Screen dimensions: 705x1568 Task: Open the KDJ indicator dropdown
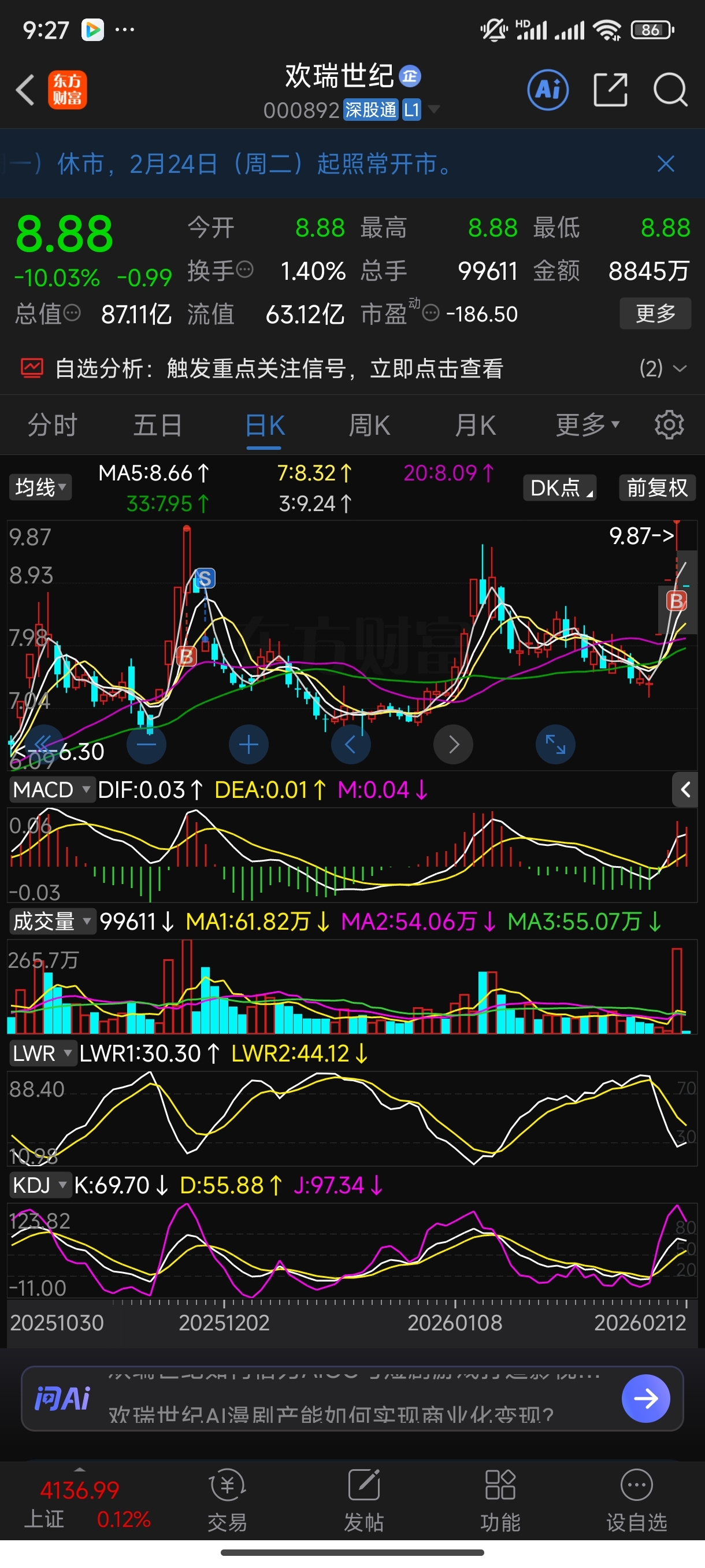click(x=40, y=1185)
